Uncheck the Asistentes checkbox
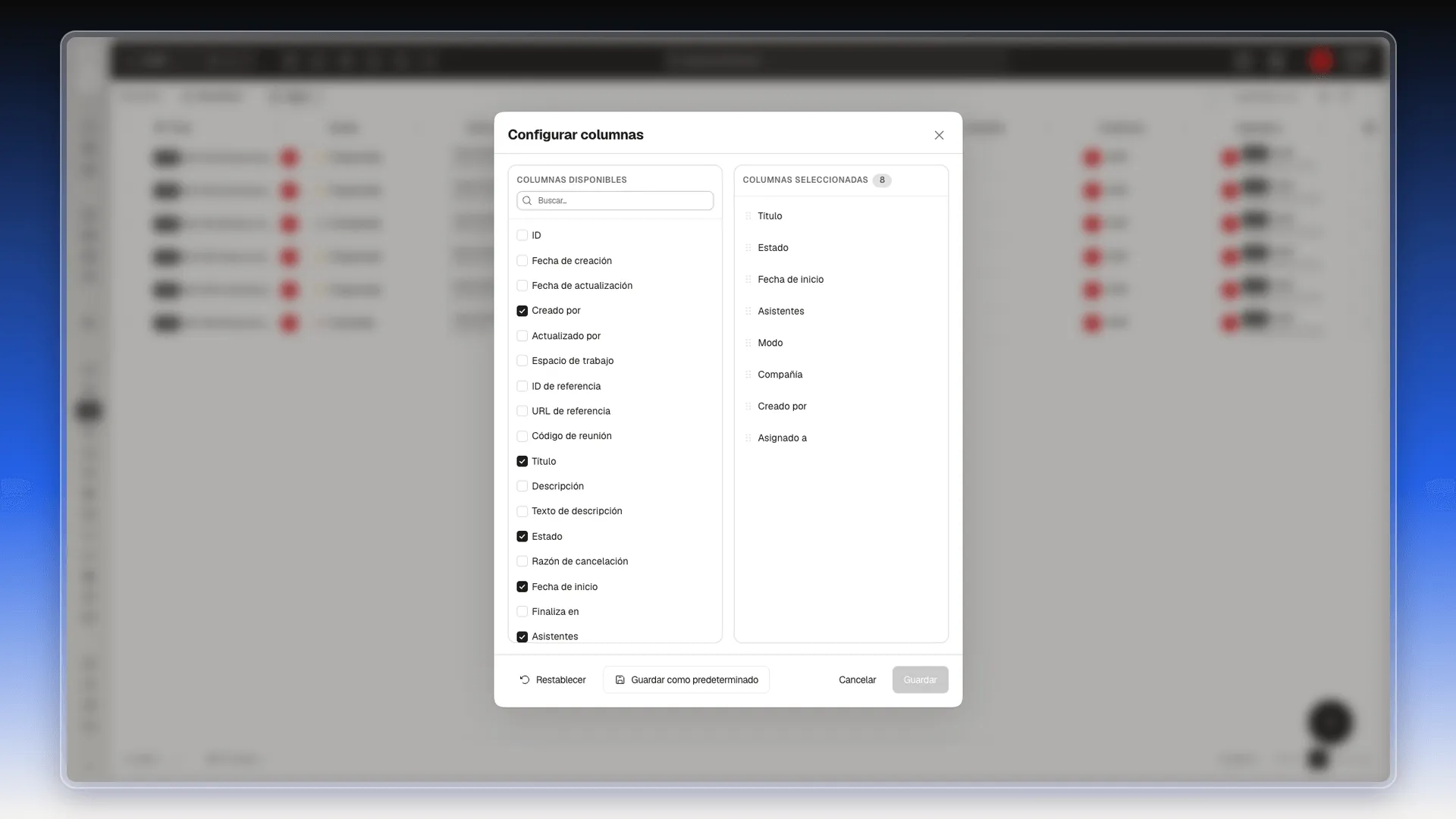This screenshot has height=819, width=1456. coord(522,637)
